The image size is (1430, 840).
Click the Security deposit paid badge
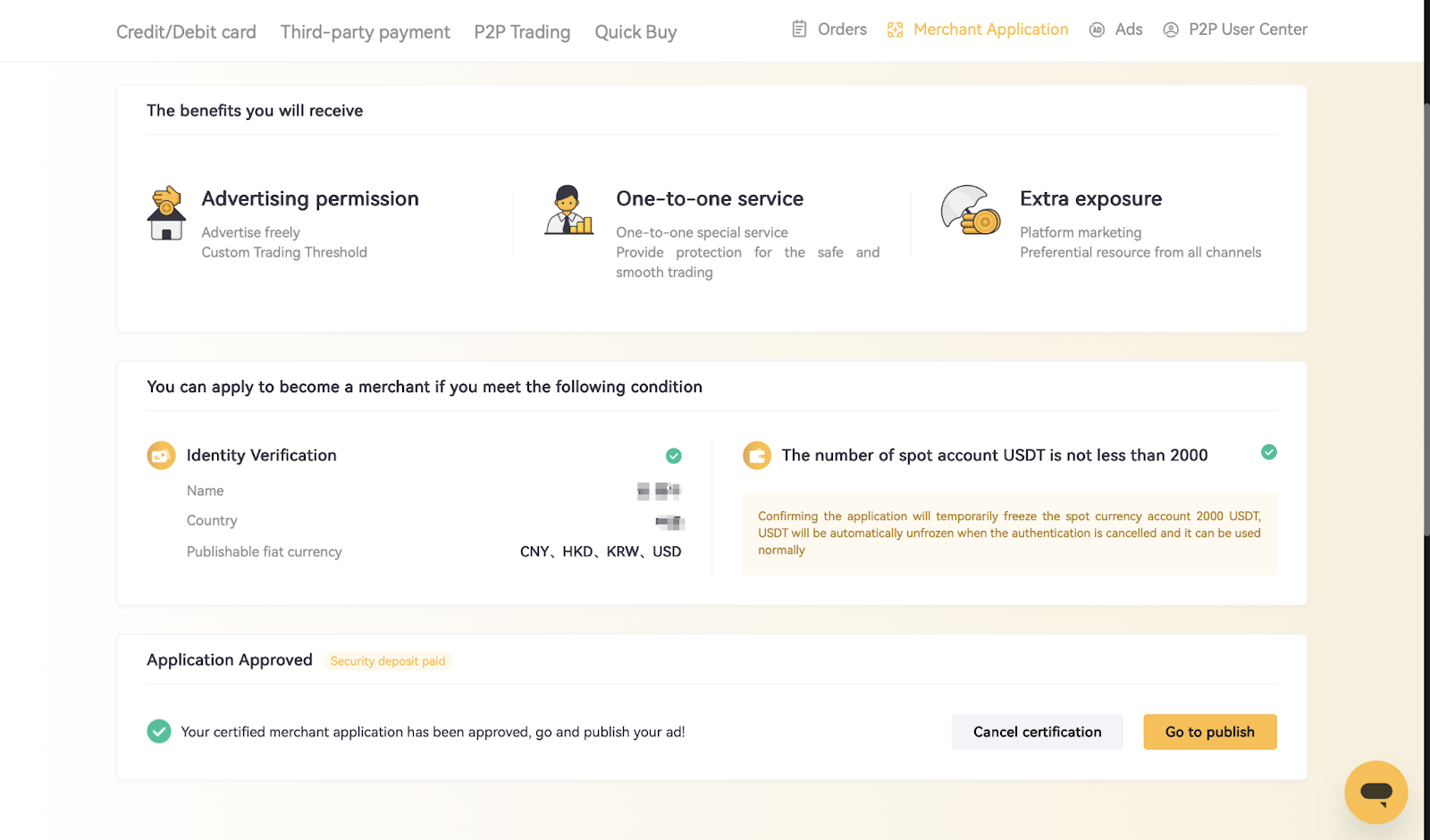[388, 661]
